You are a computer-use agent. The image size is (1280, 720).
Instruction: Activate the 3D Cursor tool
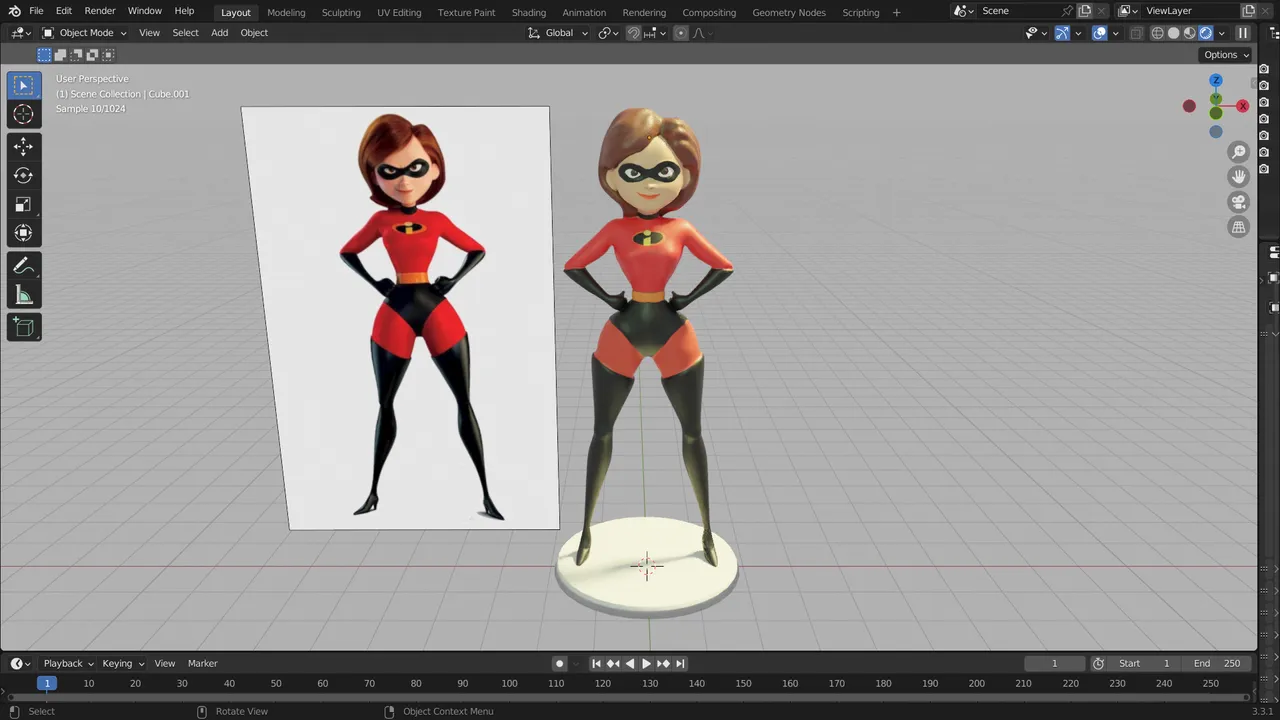point(24,114)
